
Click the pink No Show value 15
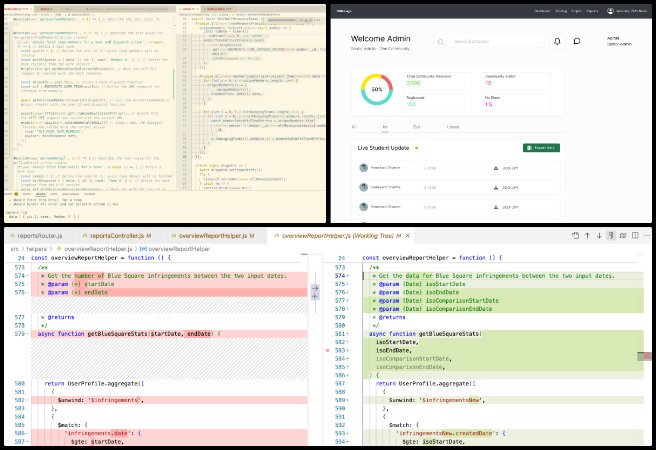pos(488,105)
